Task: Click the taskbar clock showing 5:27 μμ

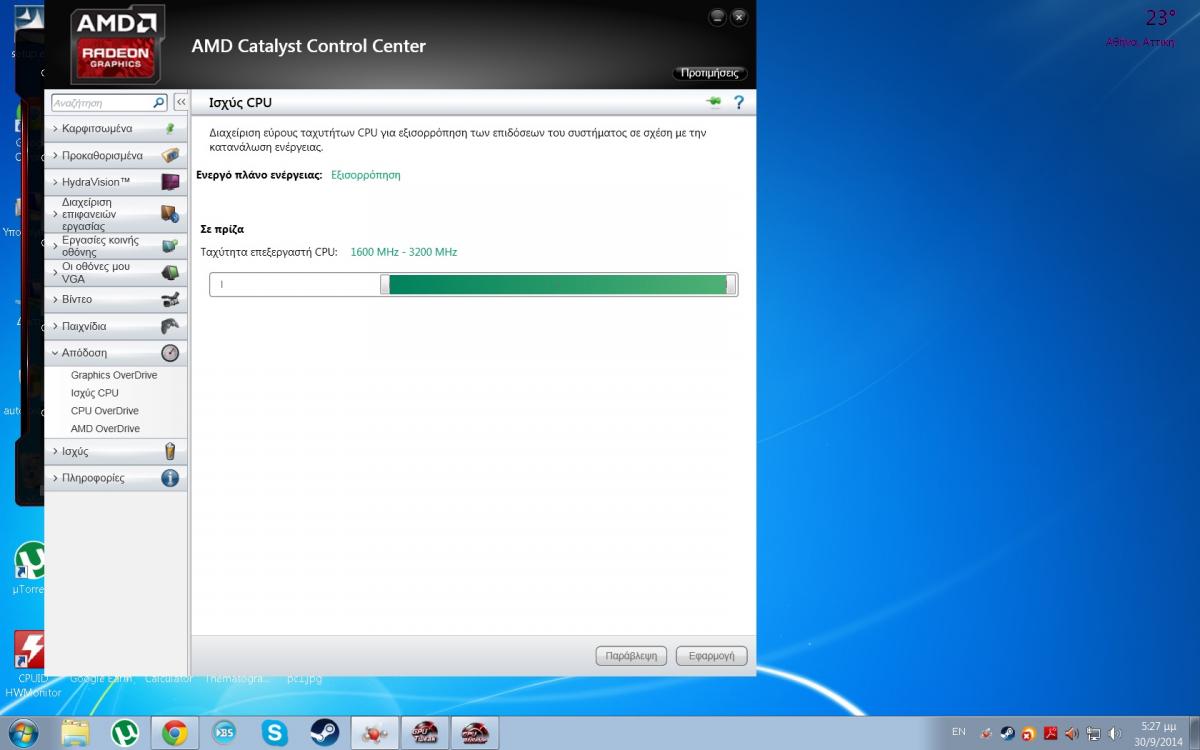Action: click(x=1158, y=733)
